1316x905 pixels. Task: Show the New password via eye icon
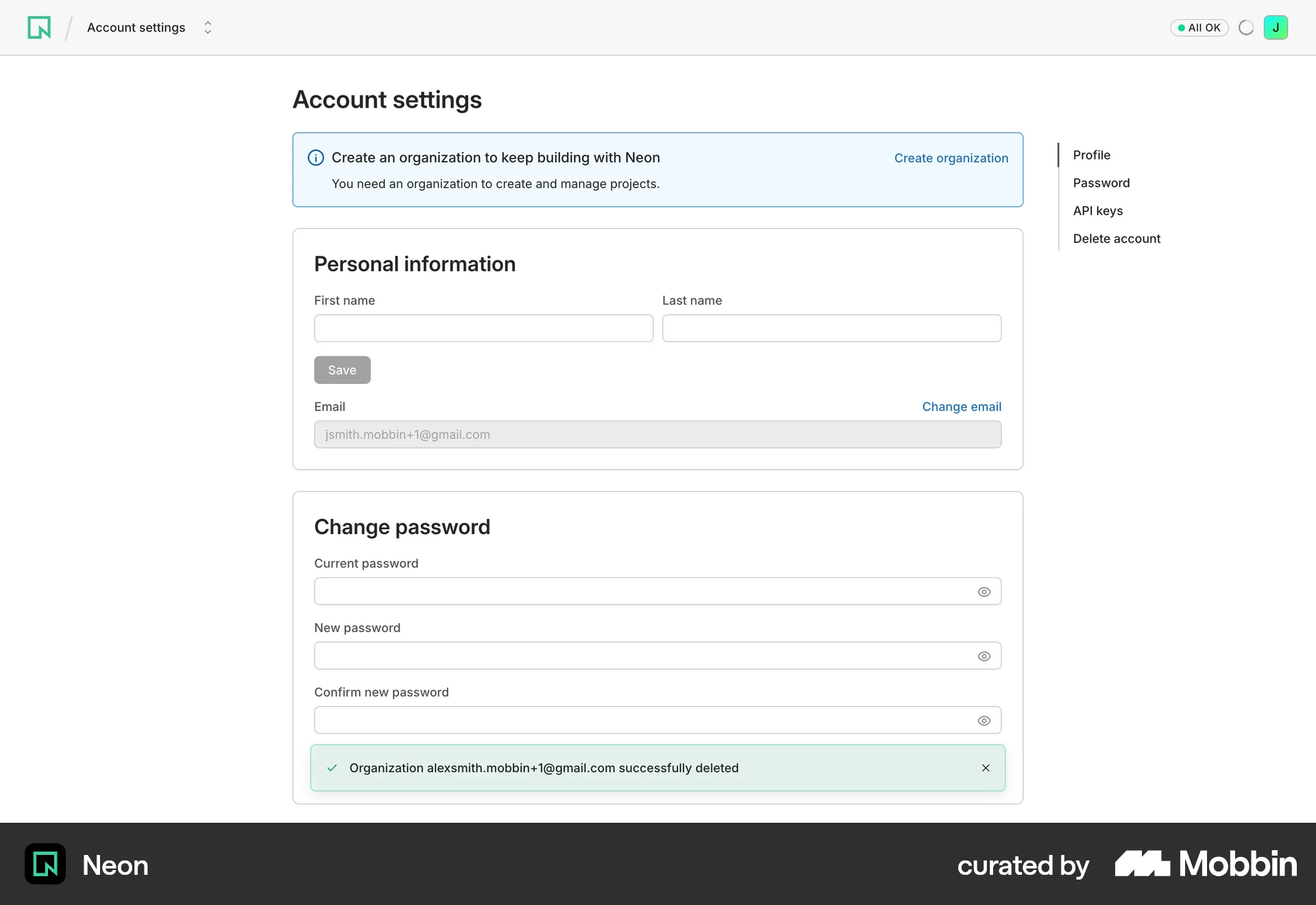(x=984, y=656)
